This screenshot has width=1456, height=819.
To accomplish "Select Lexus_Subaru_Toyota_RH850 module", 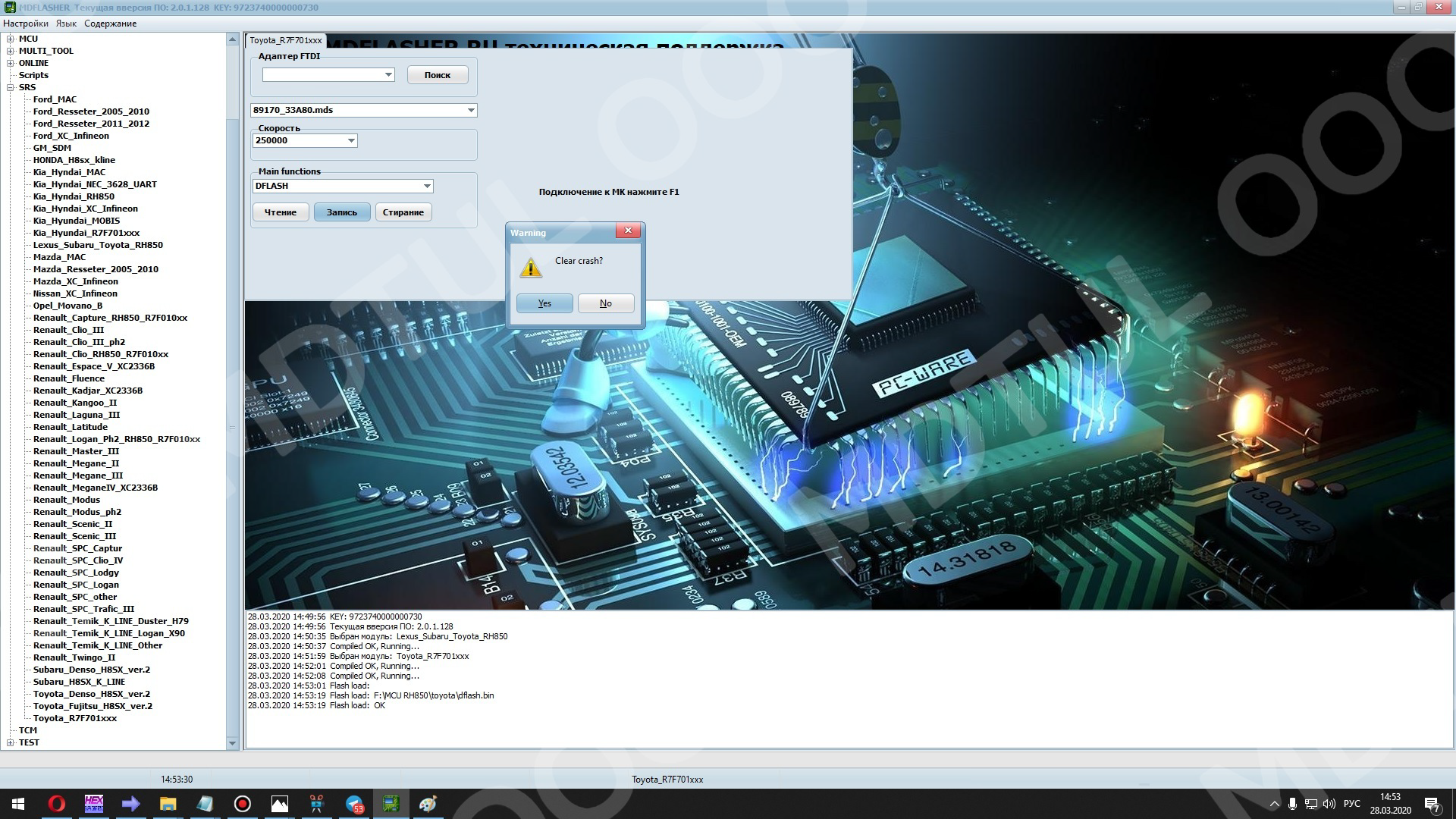I will pos(98,245).
